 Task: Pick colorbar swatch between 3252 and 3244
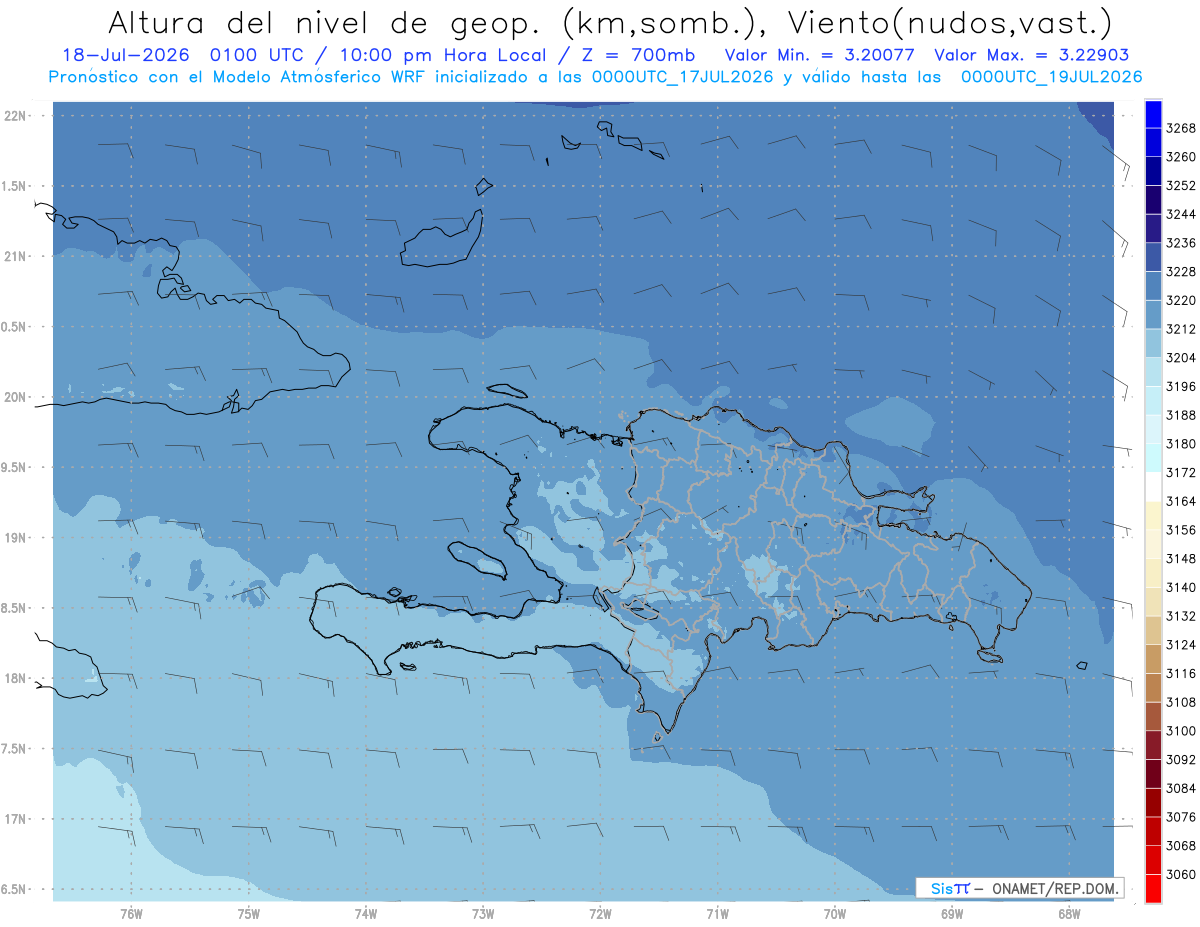point(1152,200)
